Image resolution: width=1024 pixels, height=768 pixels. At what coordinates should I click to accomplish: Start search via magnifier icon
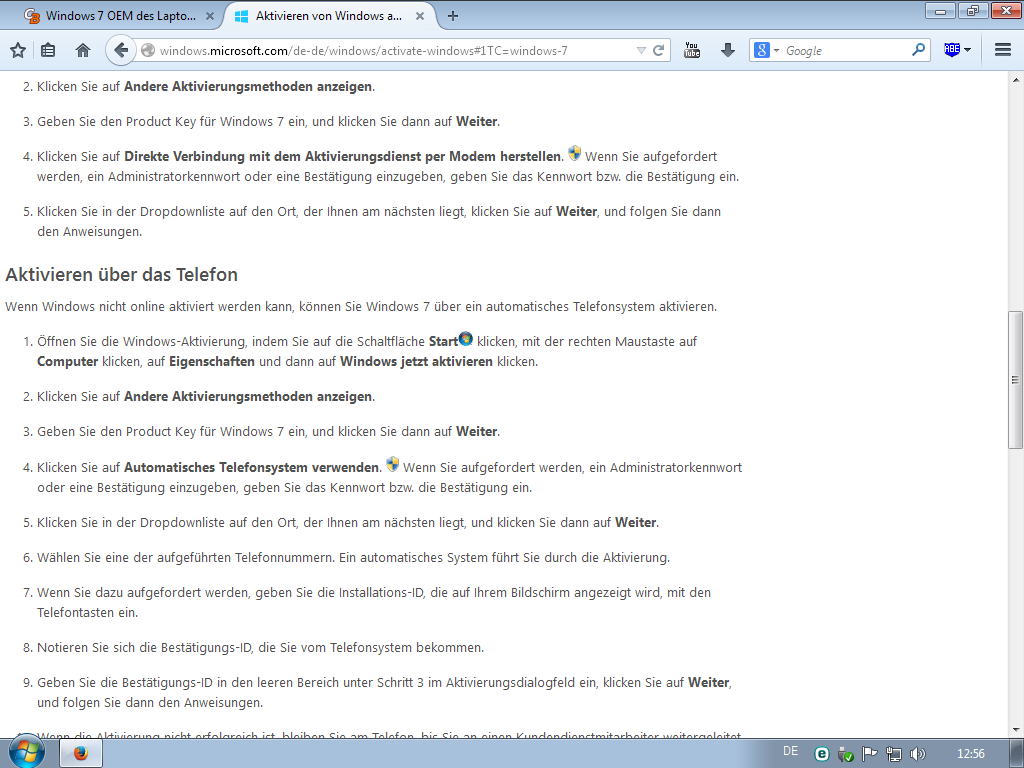pos(918,50)
